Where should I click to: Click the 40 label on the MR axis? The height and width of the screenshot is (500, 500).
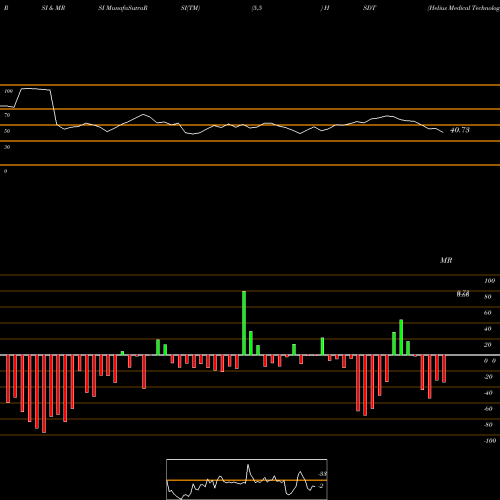tap(488, 329)
